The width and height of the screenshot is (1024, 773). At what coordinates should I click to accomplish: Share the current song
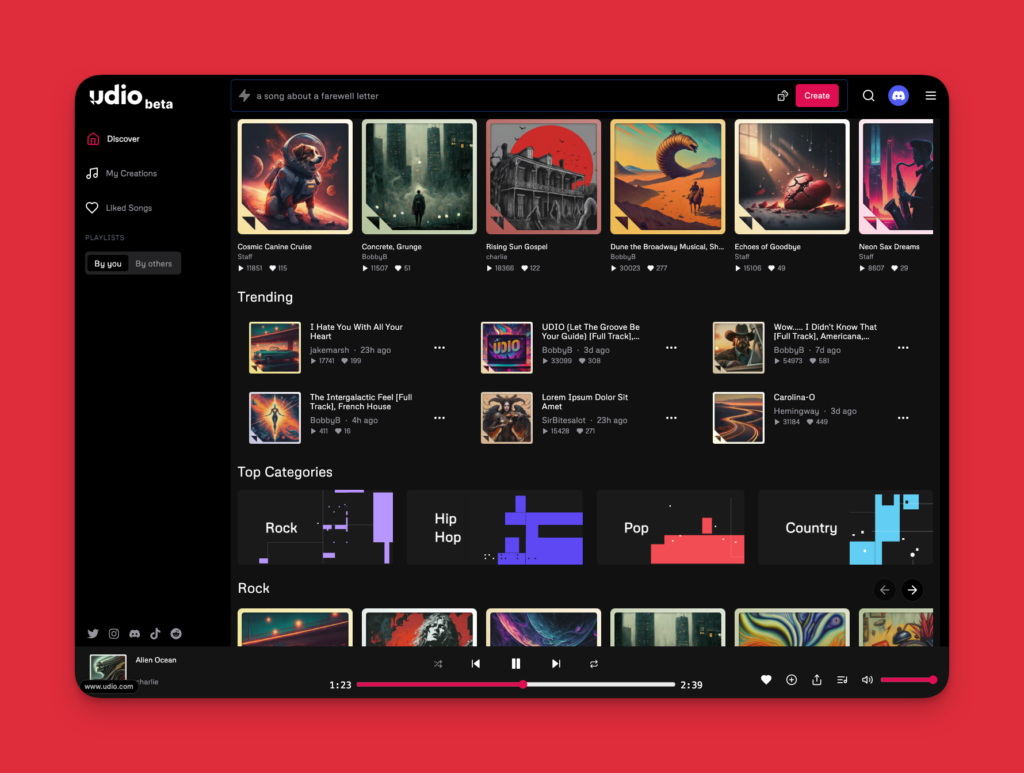point(816,680)
